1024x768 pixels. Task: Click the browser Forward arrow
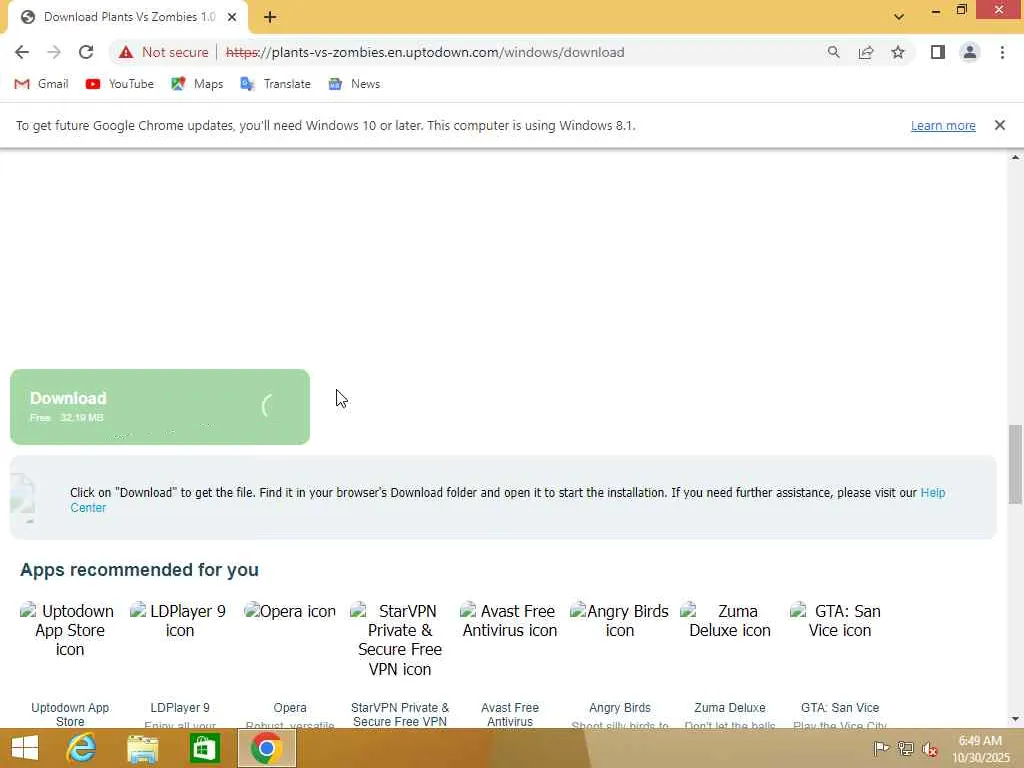[54, 52]
